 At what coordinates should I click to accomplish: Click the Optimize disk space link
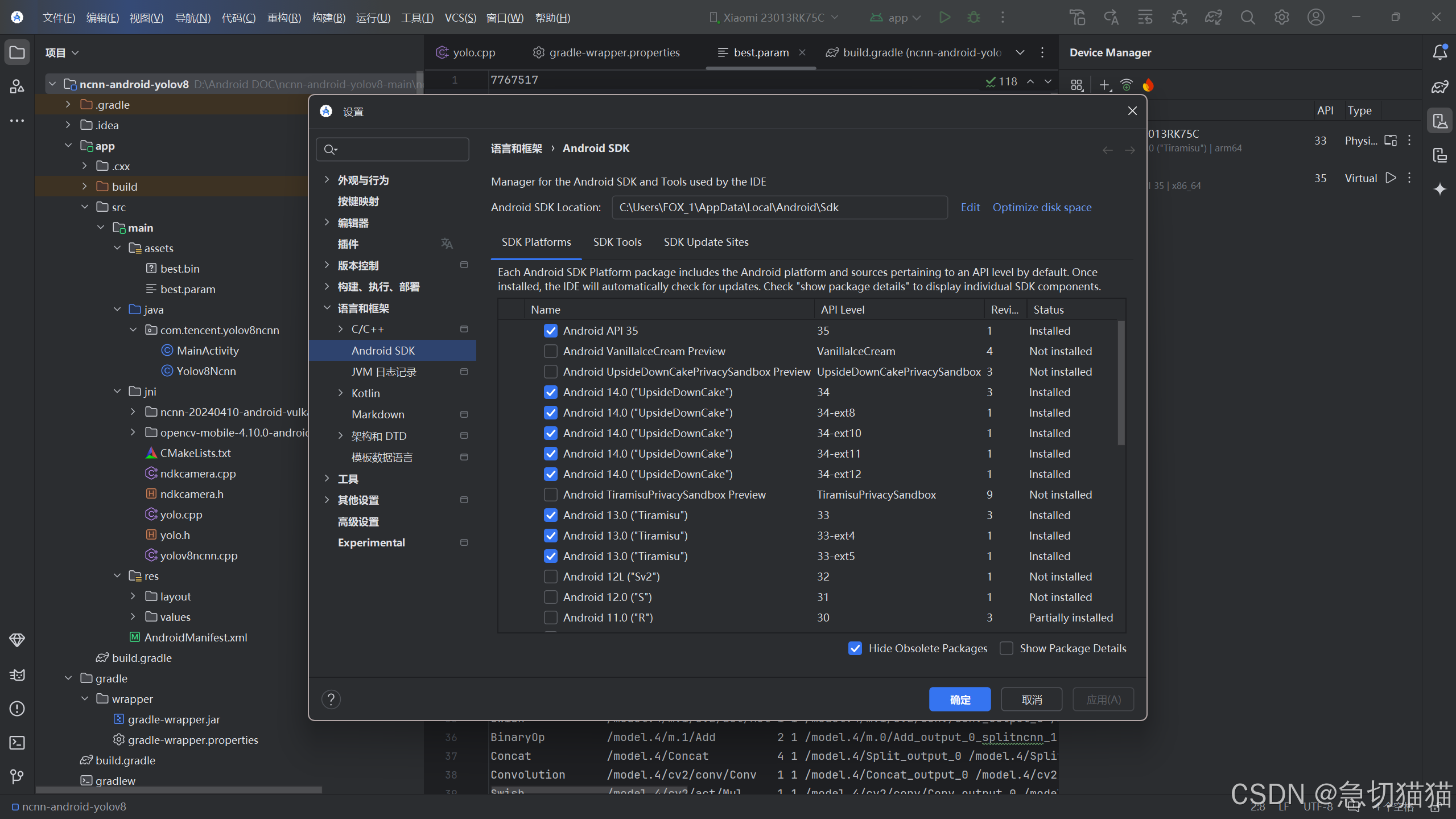click(x=1042, y=207)
